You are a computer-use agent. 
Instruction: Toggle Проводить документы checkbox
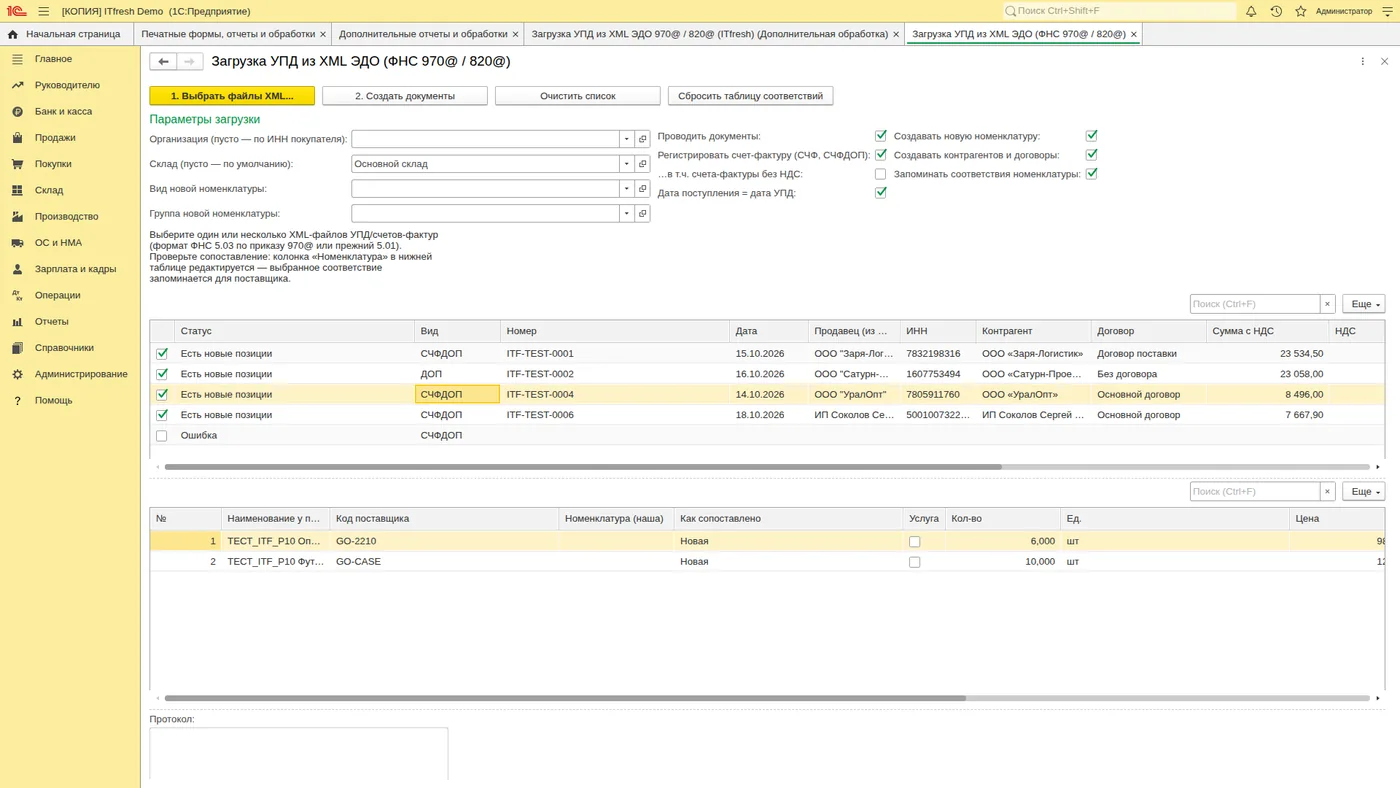[x=880, y=136]
